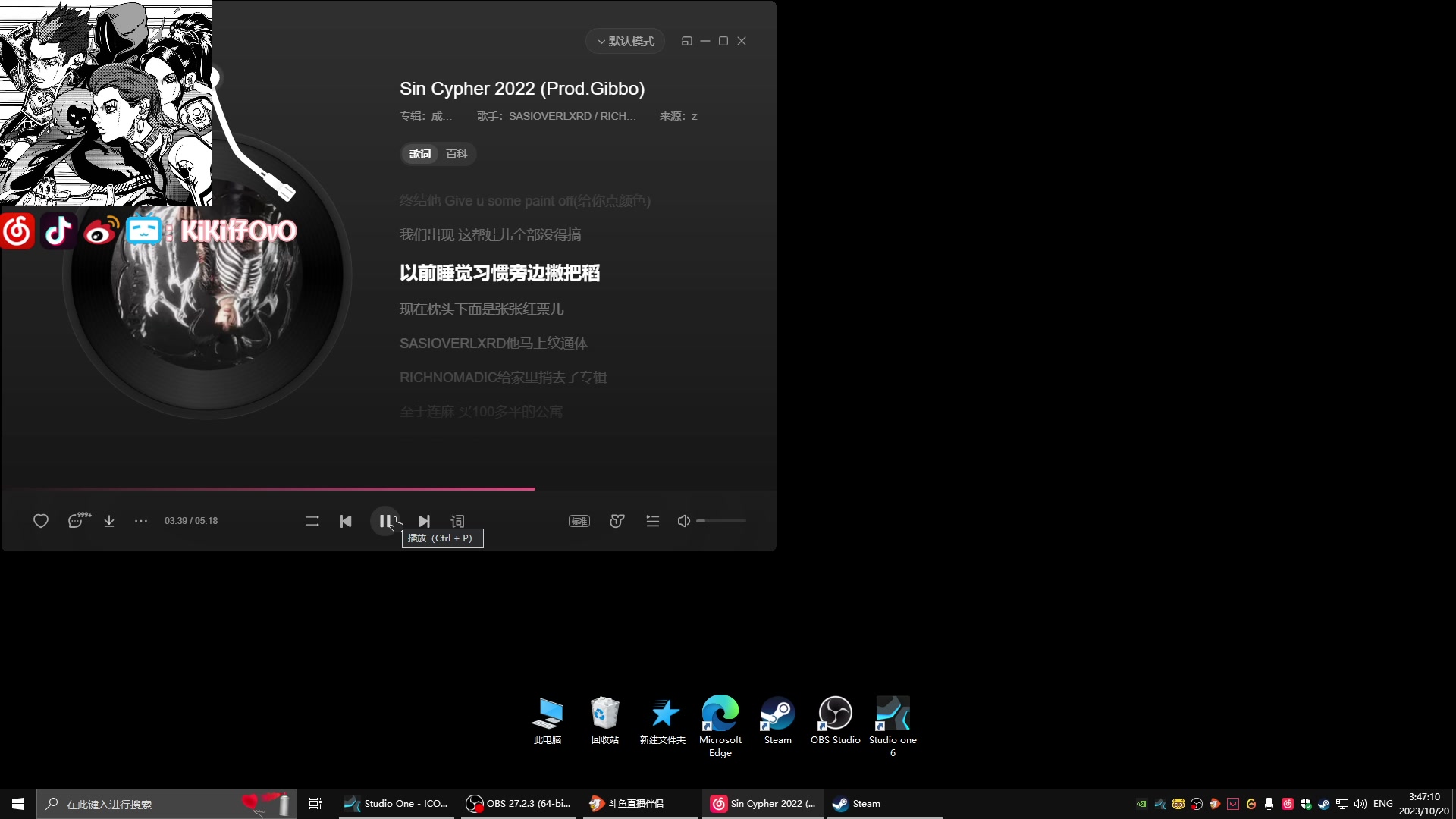The width and height of the screenshot is (1456, 819).
Task: Launch Steam from the desktop shortcut
Action: 778,720
